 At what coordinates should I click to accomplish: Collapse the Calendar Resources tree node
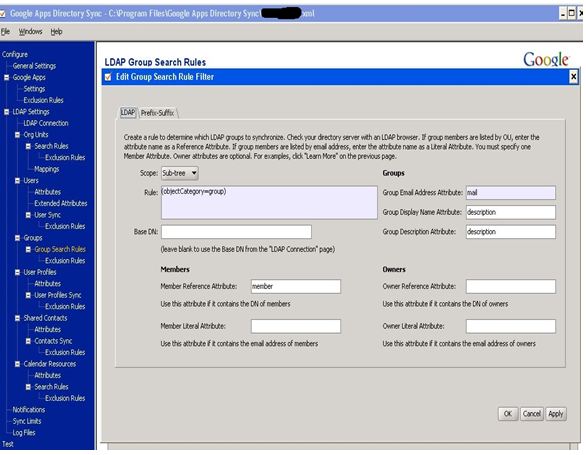point(17,364)
